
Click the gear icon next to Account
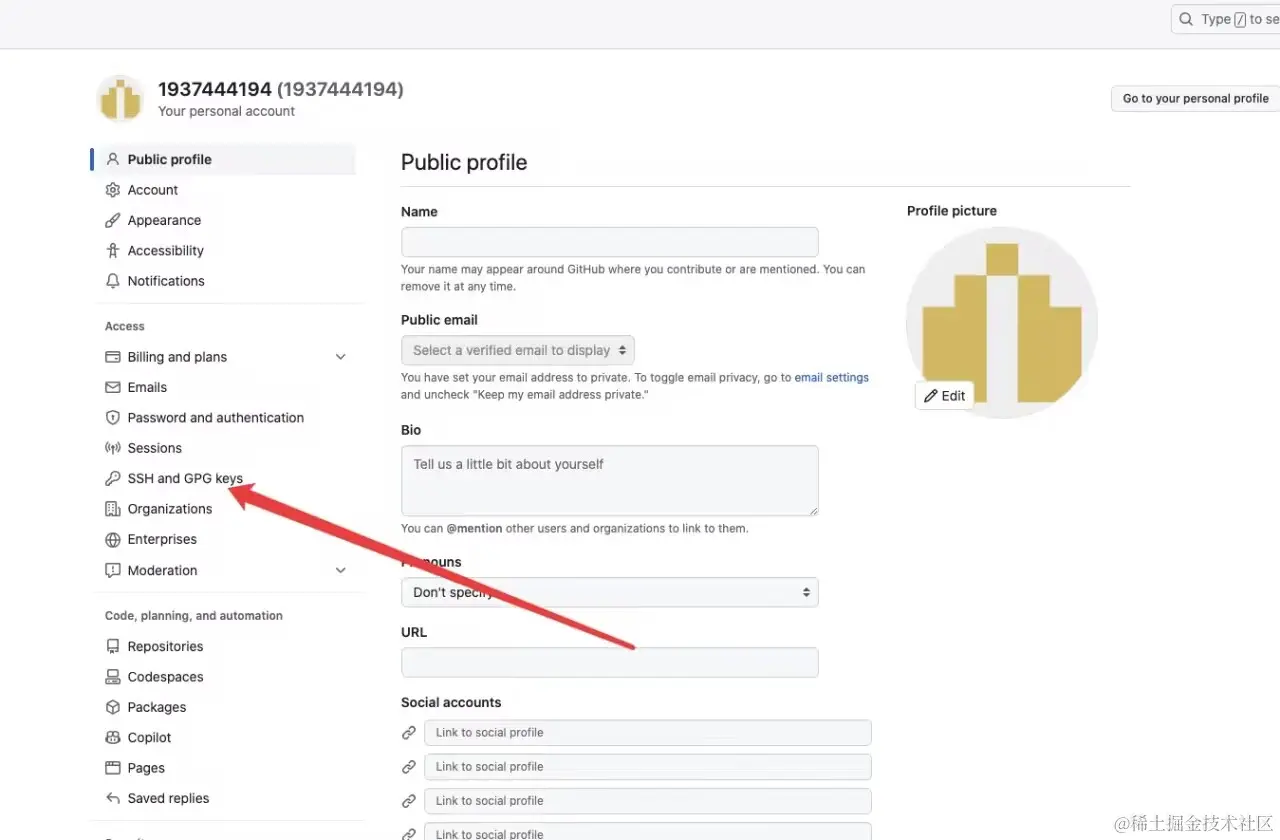[113, 189]
